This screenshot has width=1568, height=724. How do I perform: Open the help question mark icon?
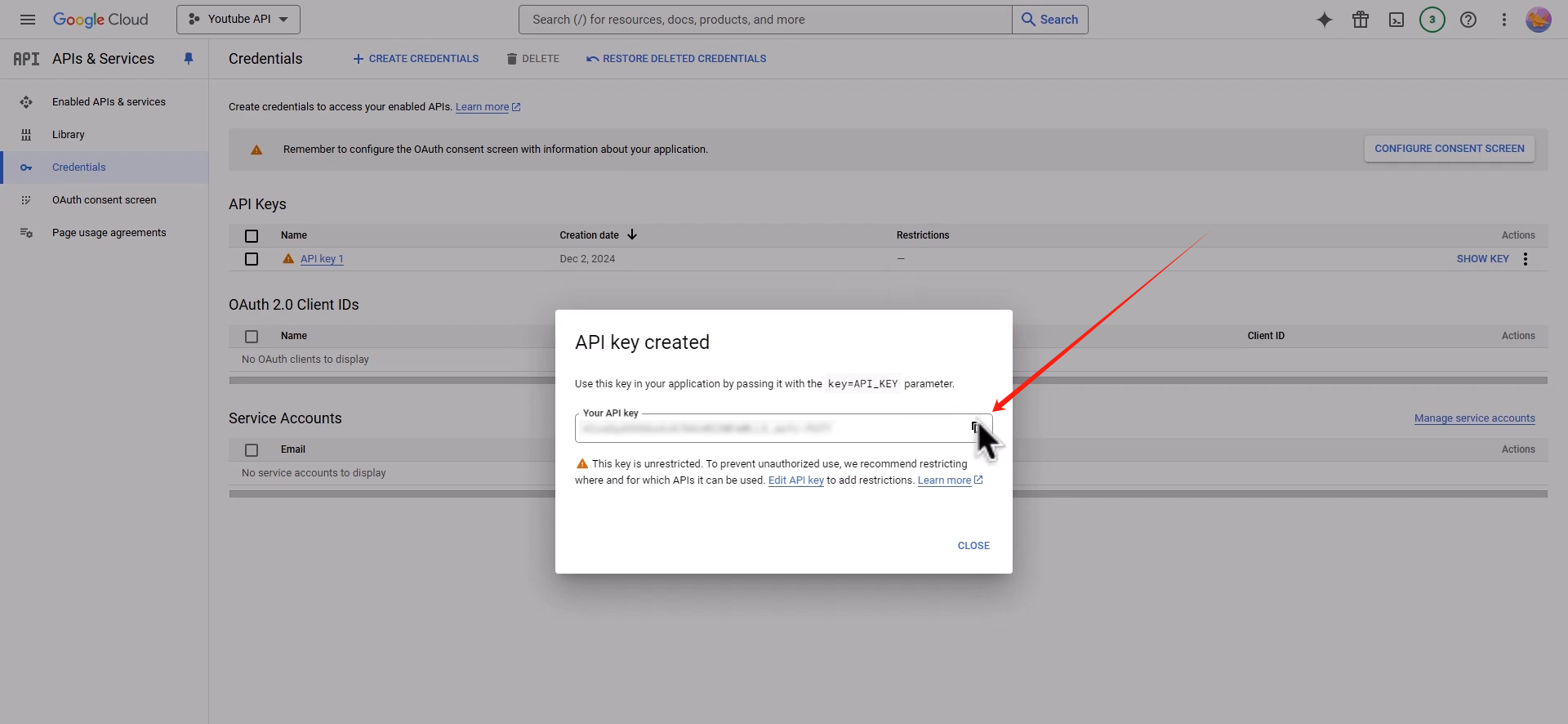(1468, 20)
